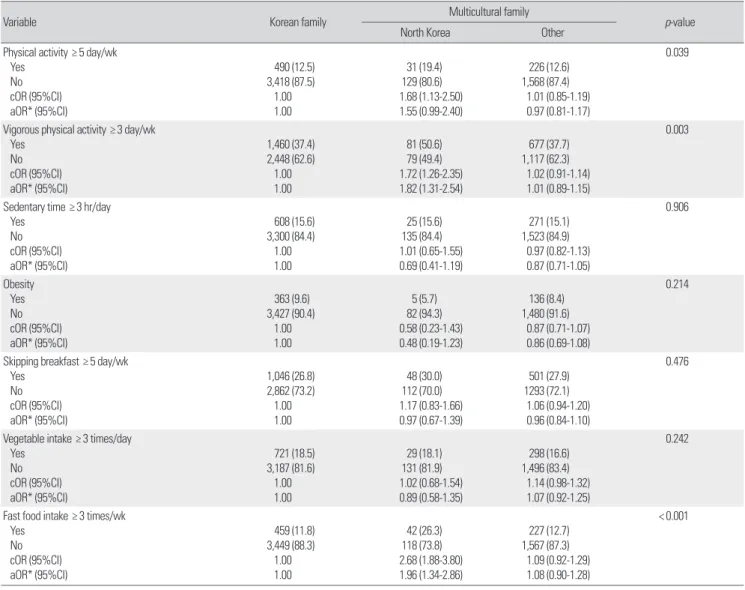Select the p-value 0.242
Image resolution: width=745 pixels, height=590 pixels.
click(677, 438)
